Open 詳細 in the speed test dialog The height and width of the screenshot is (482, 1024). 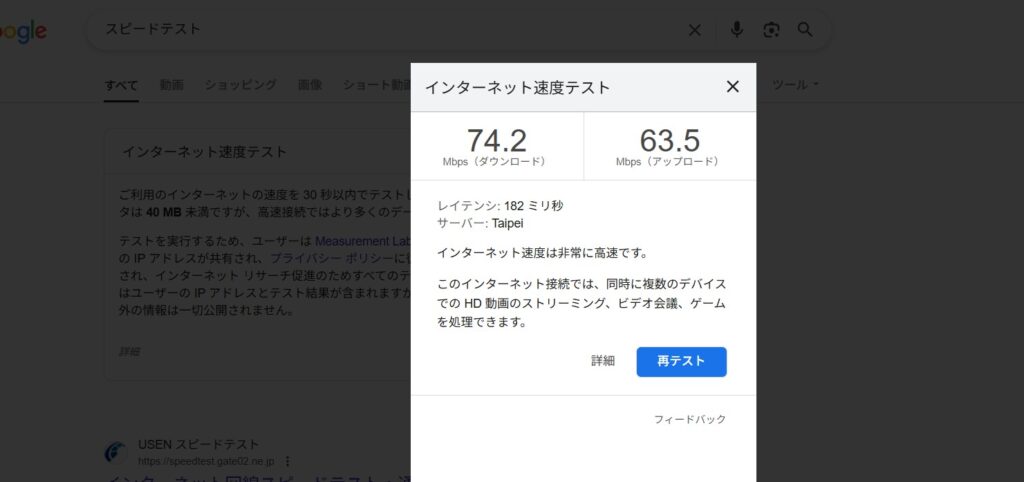[603, 361]
